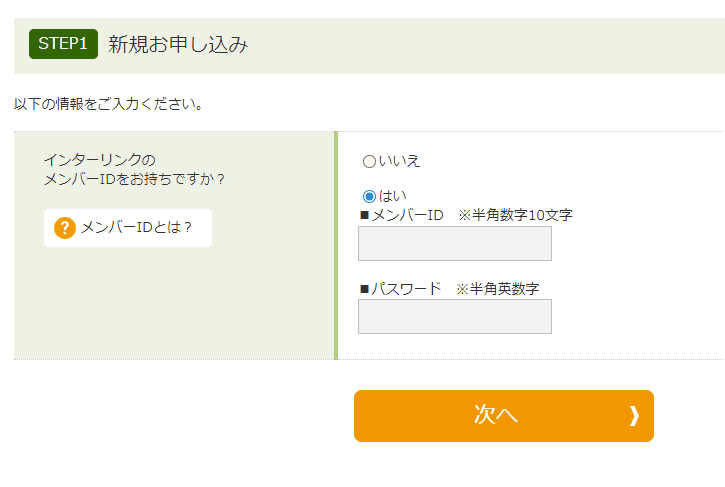This screenshot has height=487, width=725.
Task: Click the ※半角数字10文字 hint text
Action: 515,215
